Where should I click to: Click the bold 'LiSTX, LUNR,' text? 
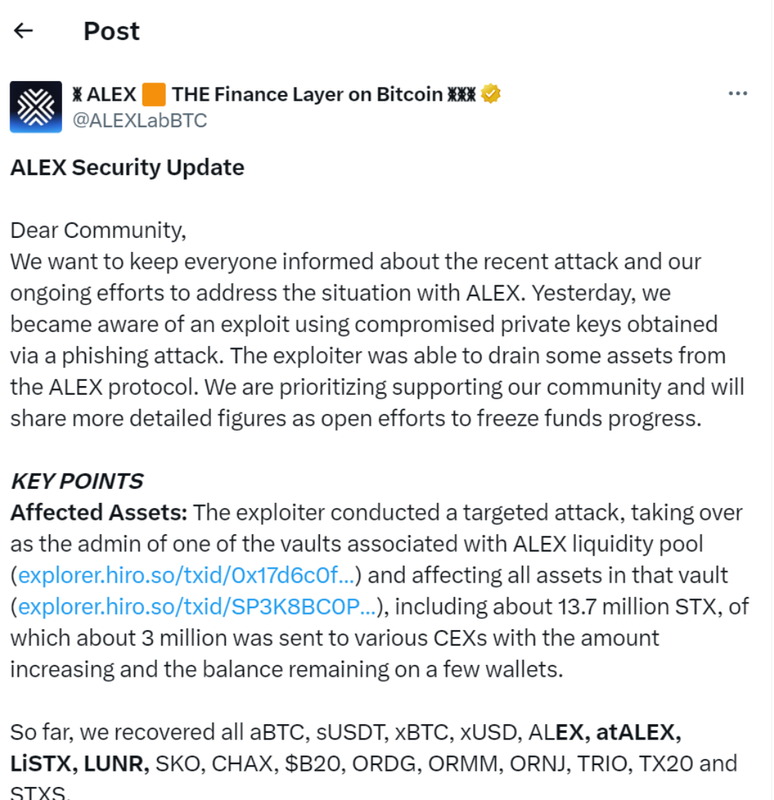pyautogui.click(x=80, y=764)
